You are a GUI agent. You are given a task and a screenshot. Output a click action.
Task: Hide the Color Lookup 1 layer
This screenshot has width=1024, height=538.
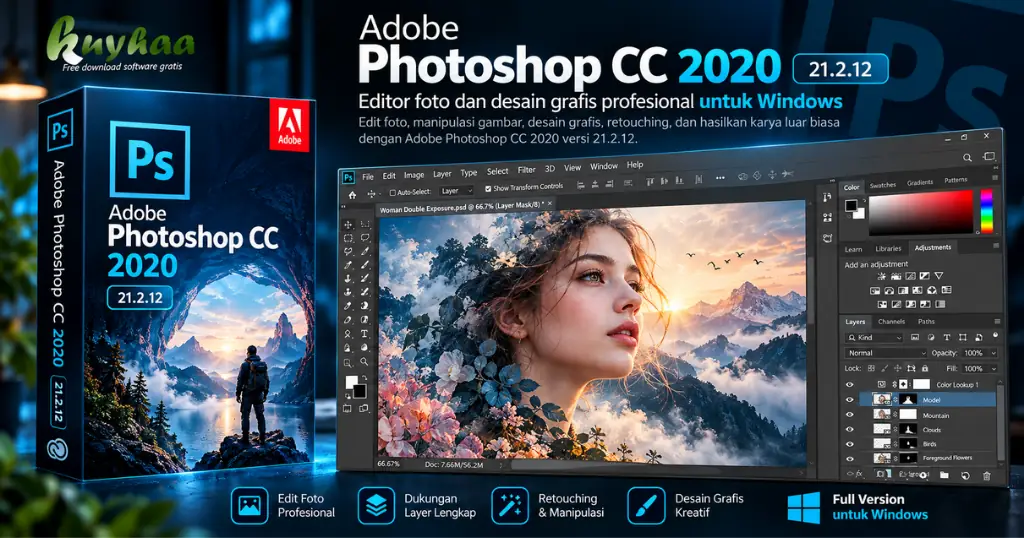850,385
